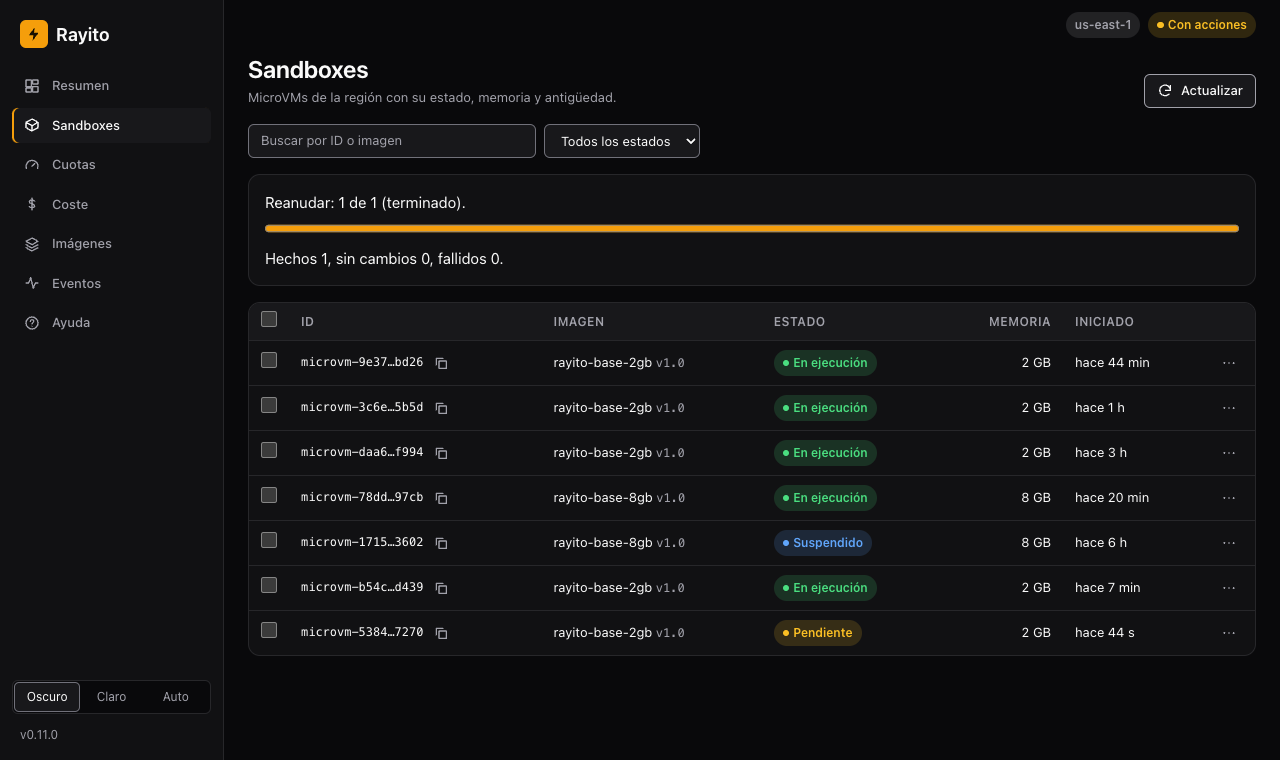This screenshot has height=760, width=1280.
Task: Open actions menu for microvm-daa6…f994
Action: click(x=1229, y=453)
